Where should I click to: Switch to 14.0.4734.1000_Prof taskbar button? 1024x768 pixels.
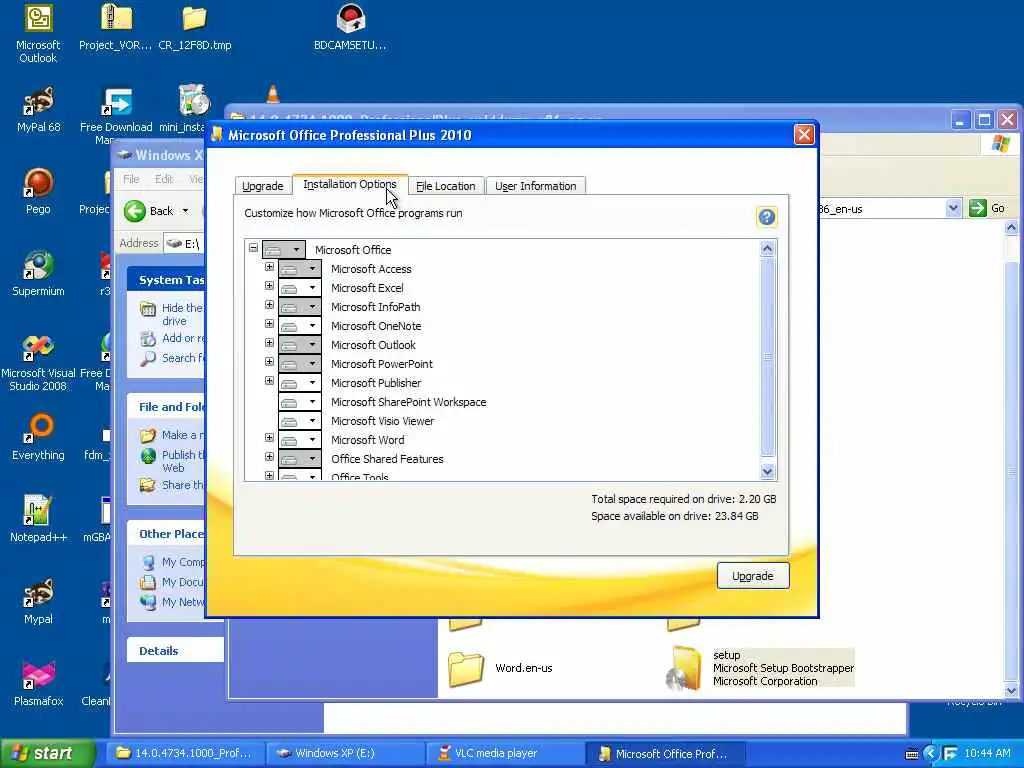[185, 754]
